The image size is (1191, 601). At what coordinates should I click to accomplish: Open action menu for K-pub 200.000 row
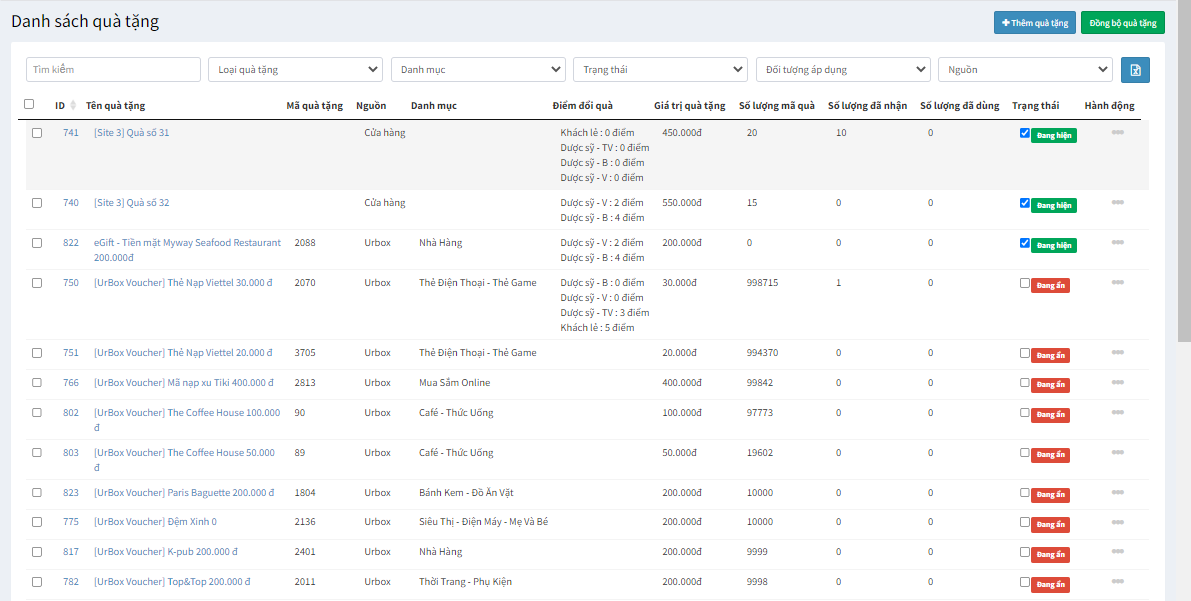(1117, 551)
